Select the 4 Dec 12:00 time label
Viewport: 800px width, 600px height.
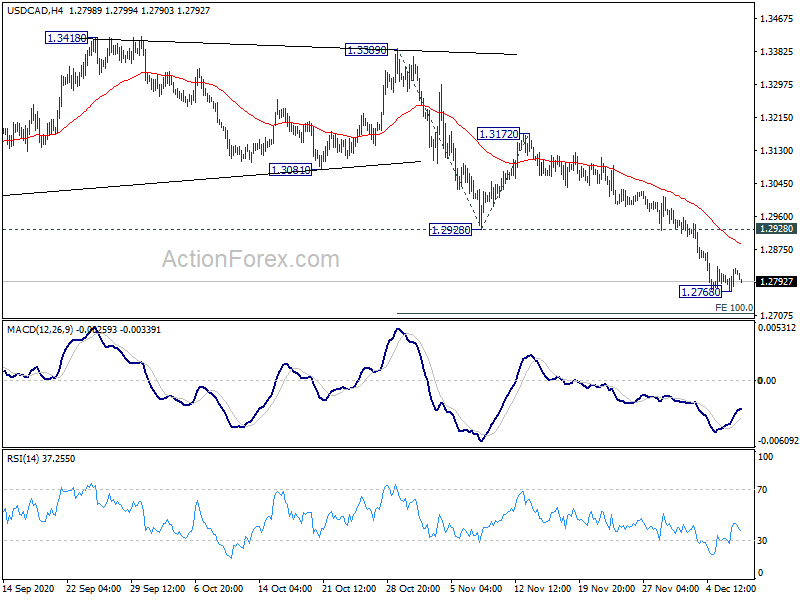(x=731, y=589)
